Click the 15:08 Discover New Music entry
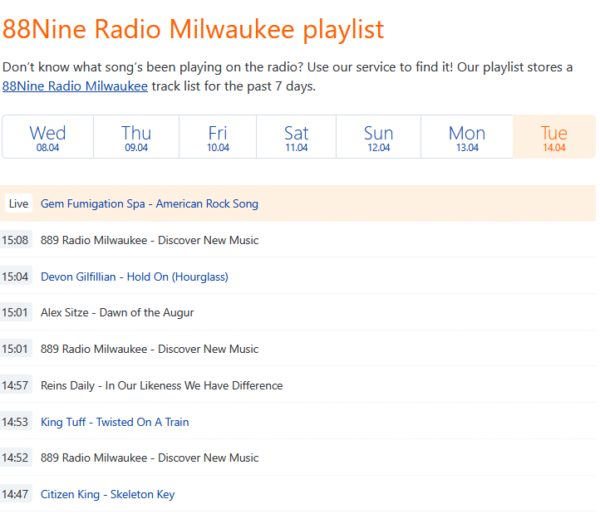The width and height of the screenshot is (600, 514). click(x=150, y=240)
